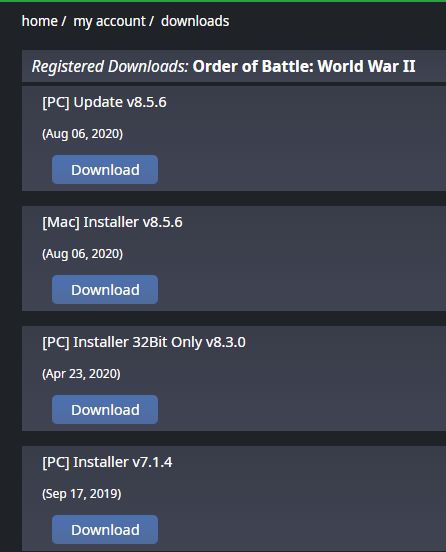Viewport: 446px width, 552px height.
Task: Click the [PC] Installer v7.1.4 title text
Action: (x=107, y=463)
